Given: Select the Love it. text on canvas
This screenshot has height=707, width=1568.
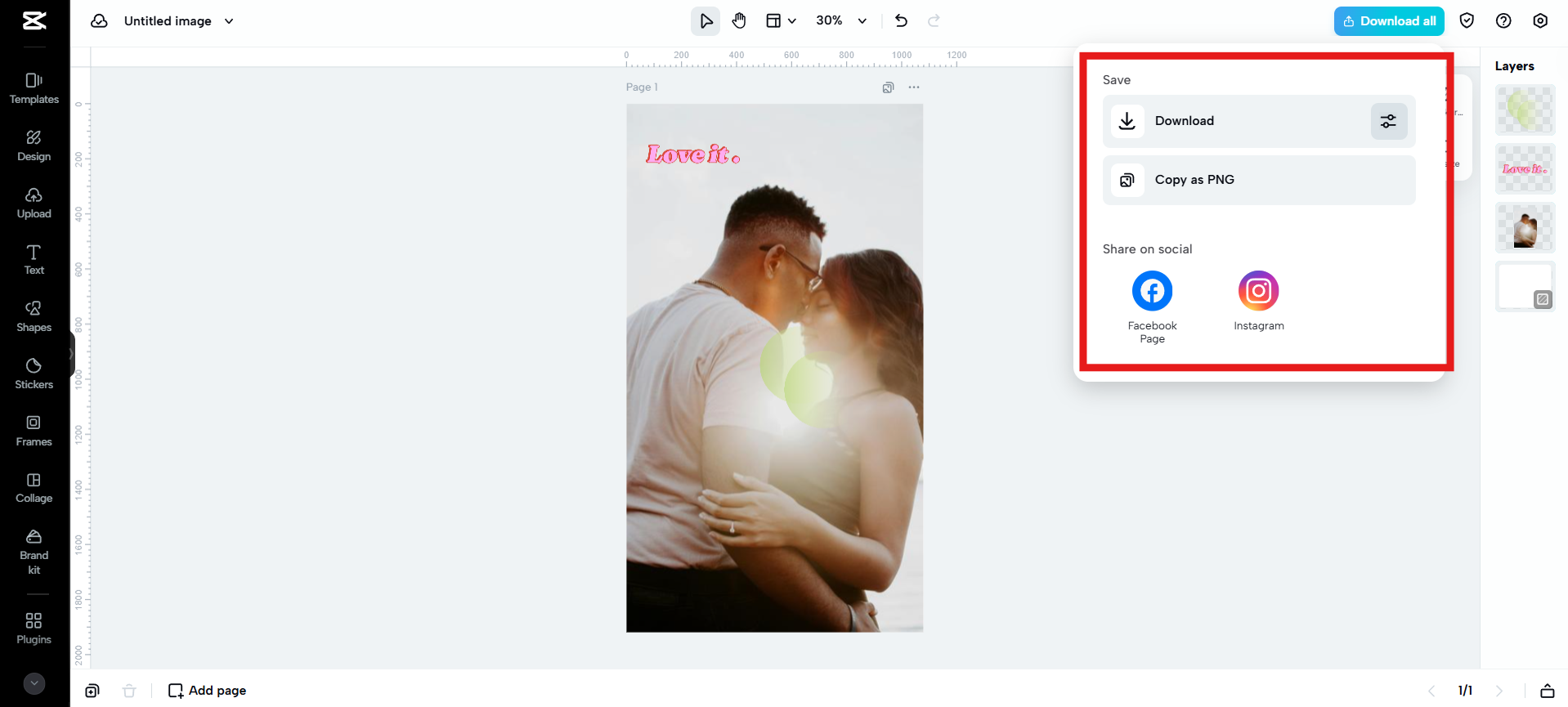Looking at the screenshot, I should (x=693, y=154).
